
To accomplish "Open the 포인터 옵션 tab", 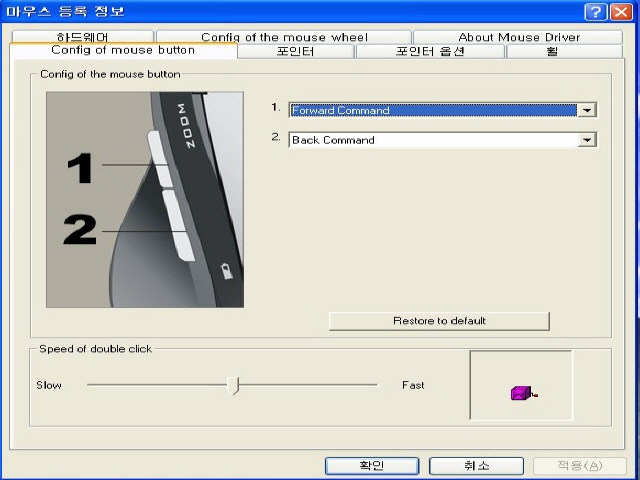I will coord(430,51).
